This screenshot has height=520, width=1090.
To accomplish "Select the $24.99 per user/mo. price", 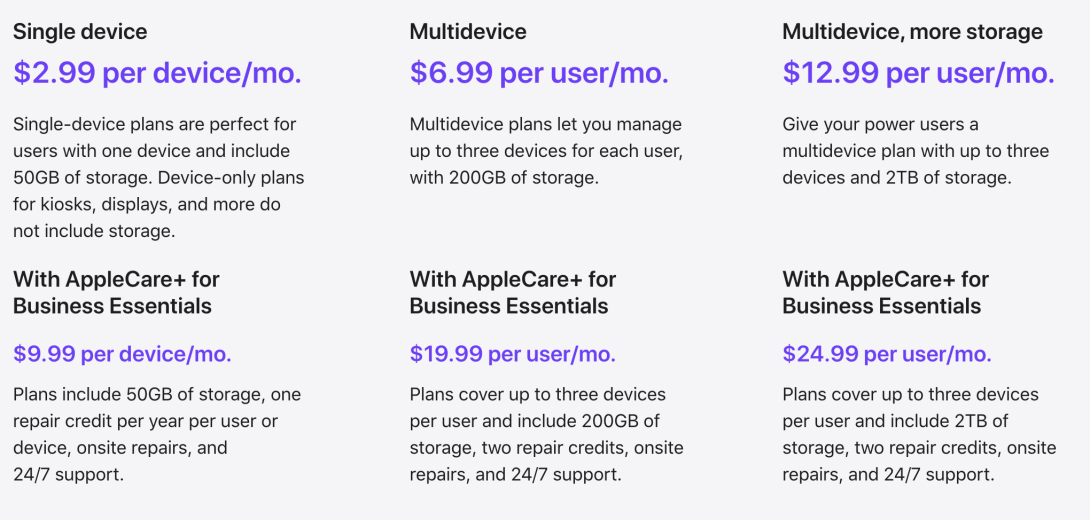I will (x=887, y=354).
